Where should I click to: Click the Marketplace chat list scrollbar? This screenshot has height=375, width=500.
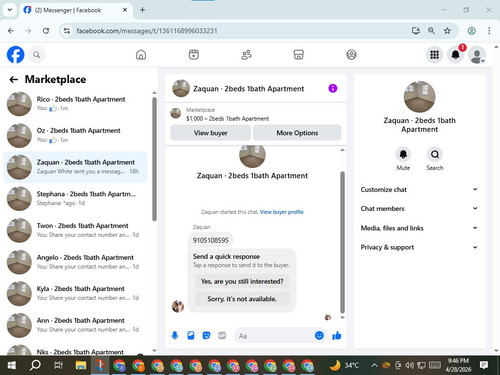coord(154,159)
